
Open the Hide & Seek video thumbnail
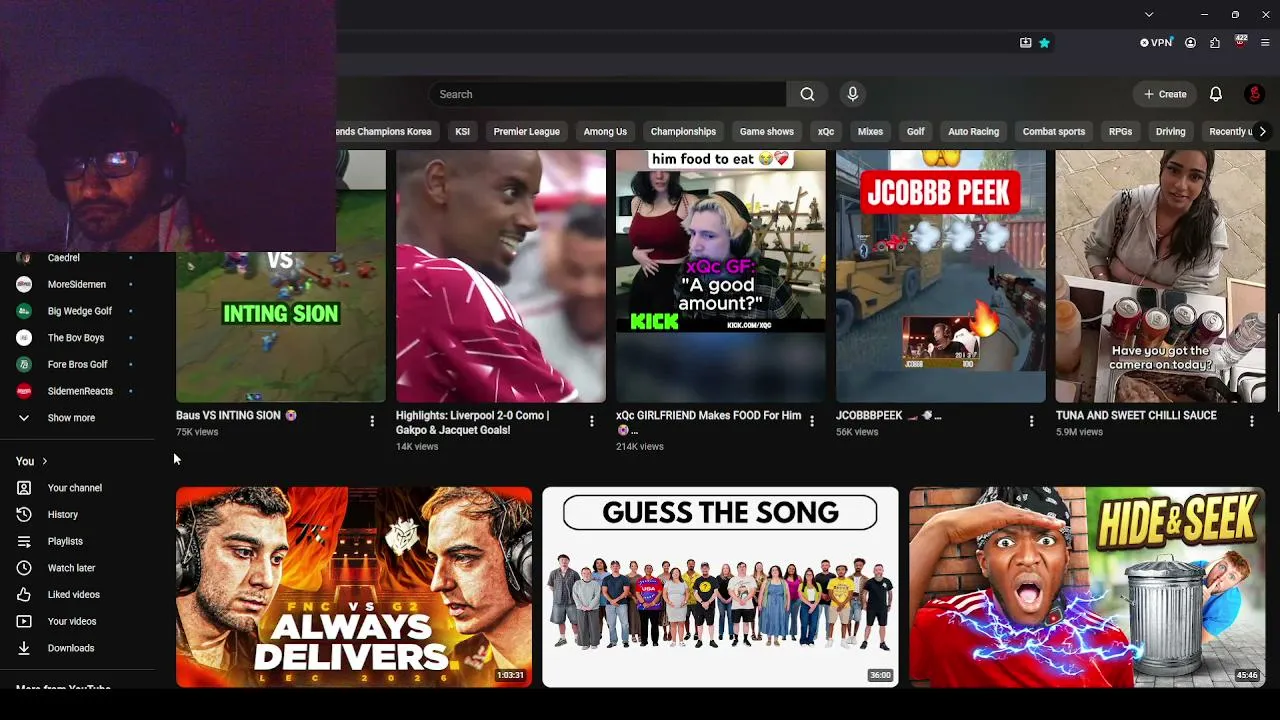click(1087, 587)
